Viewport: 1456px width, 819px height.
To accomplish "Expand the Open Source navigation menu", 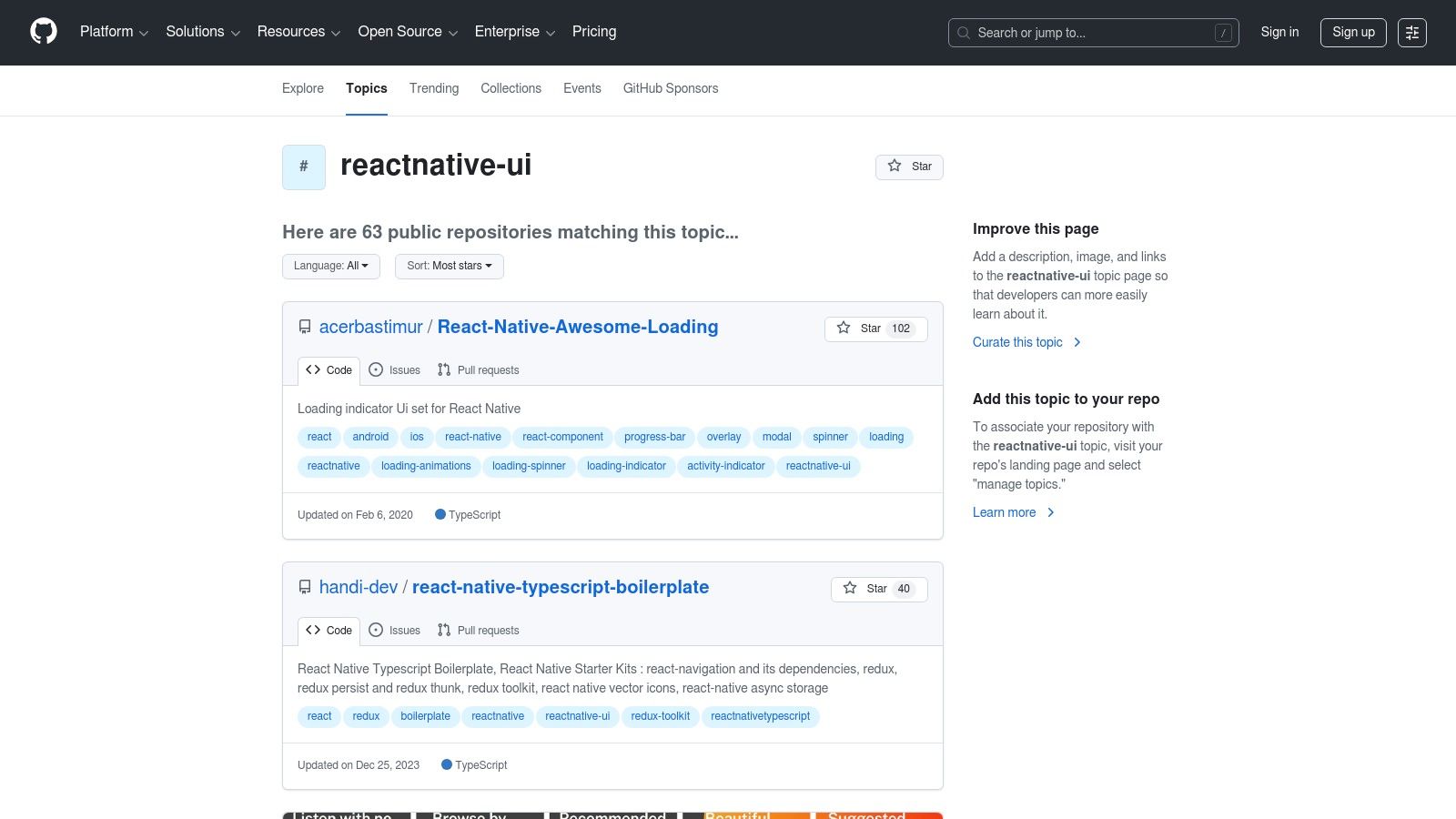I will click(406, 32).
